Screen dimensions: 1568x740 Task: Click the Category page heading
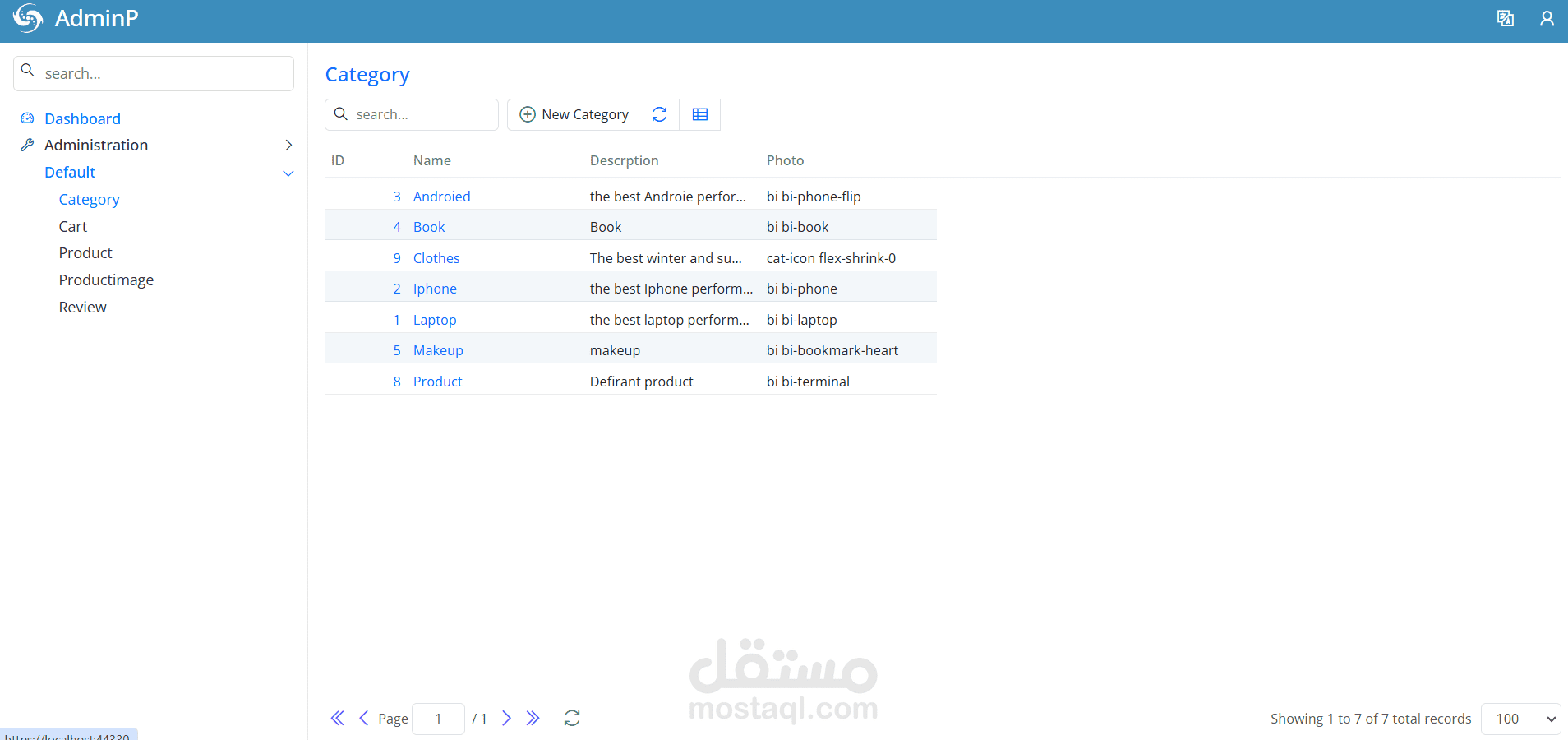pos(367,75)
